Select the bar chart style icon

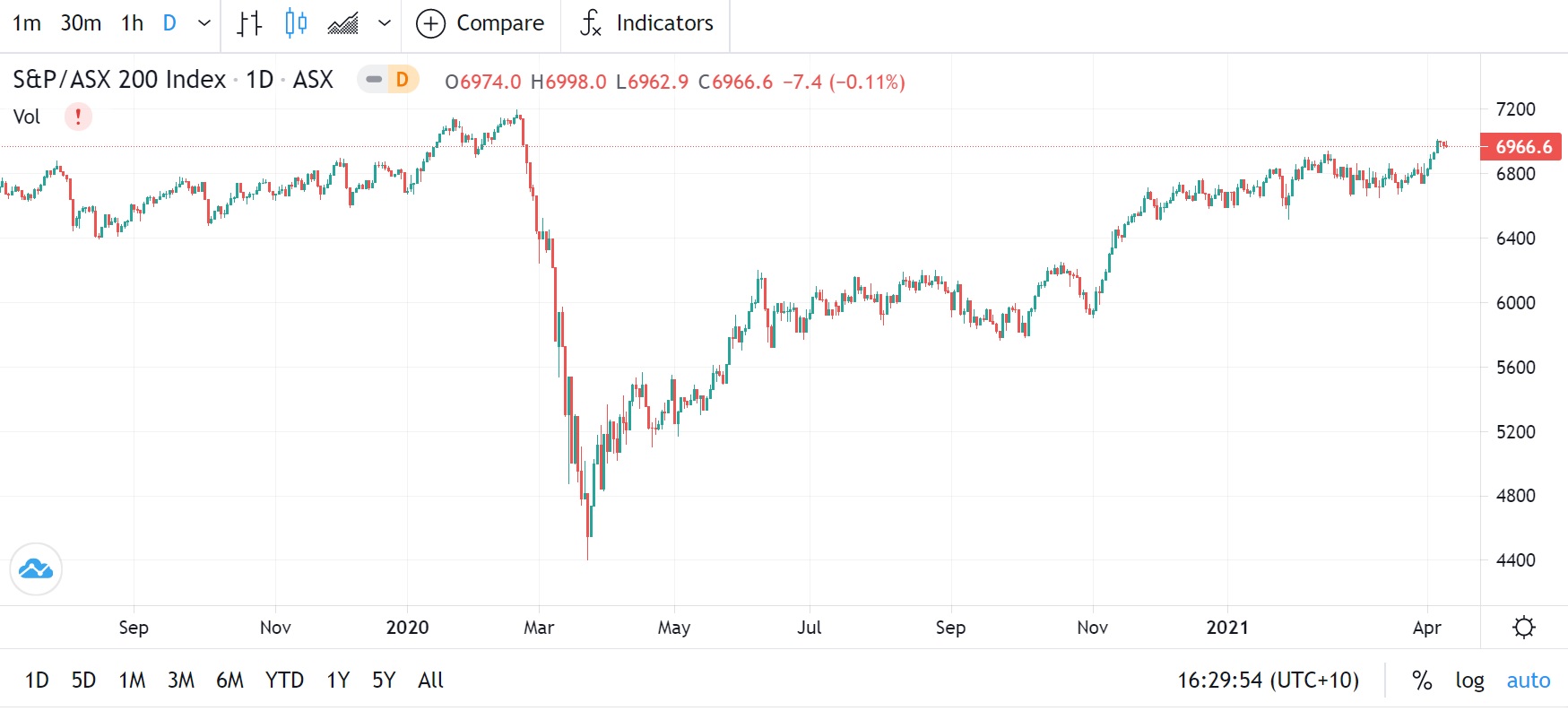click(249, 23)
